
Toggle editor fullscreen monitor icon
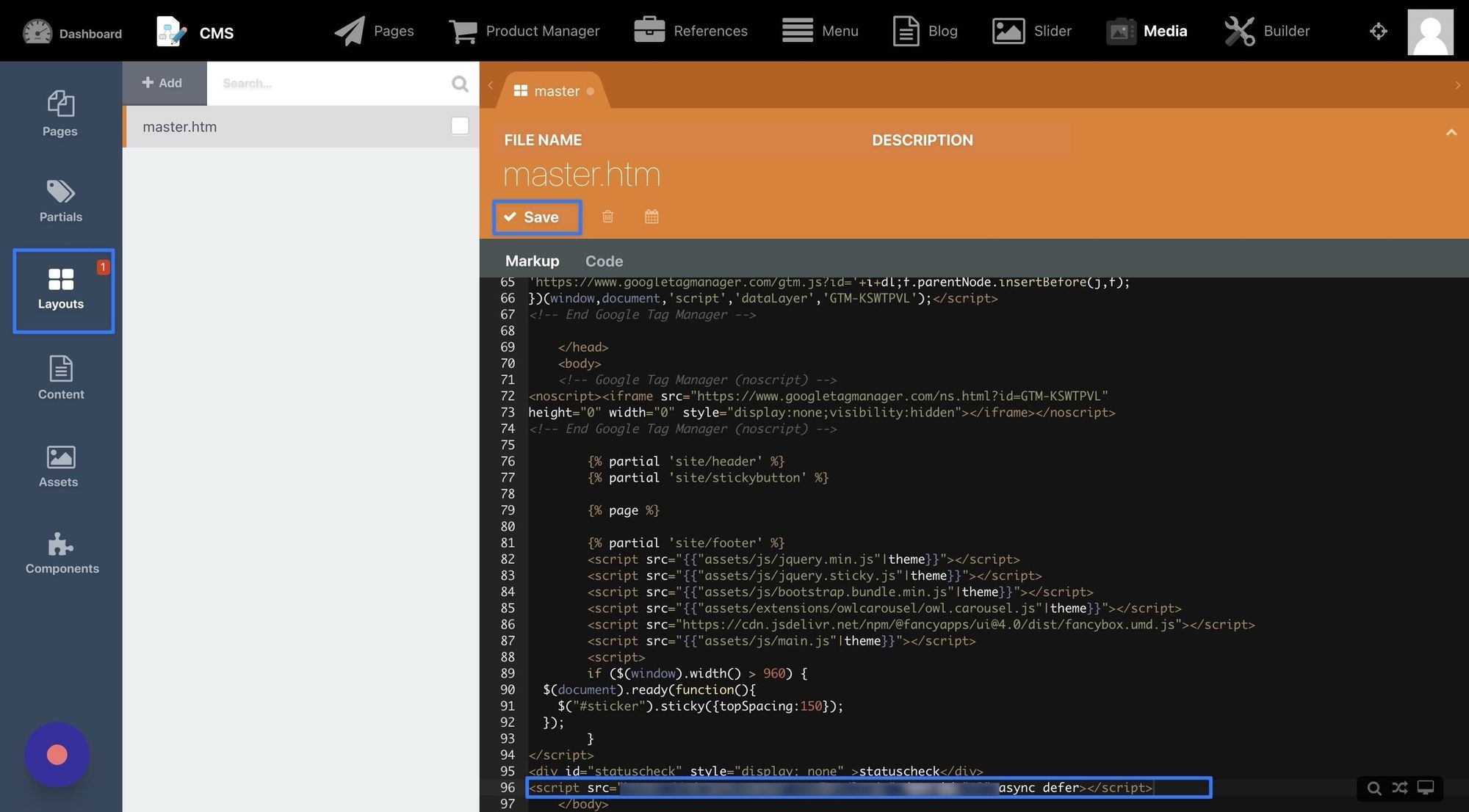pos(1426,788)
